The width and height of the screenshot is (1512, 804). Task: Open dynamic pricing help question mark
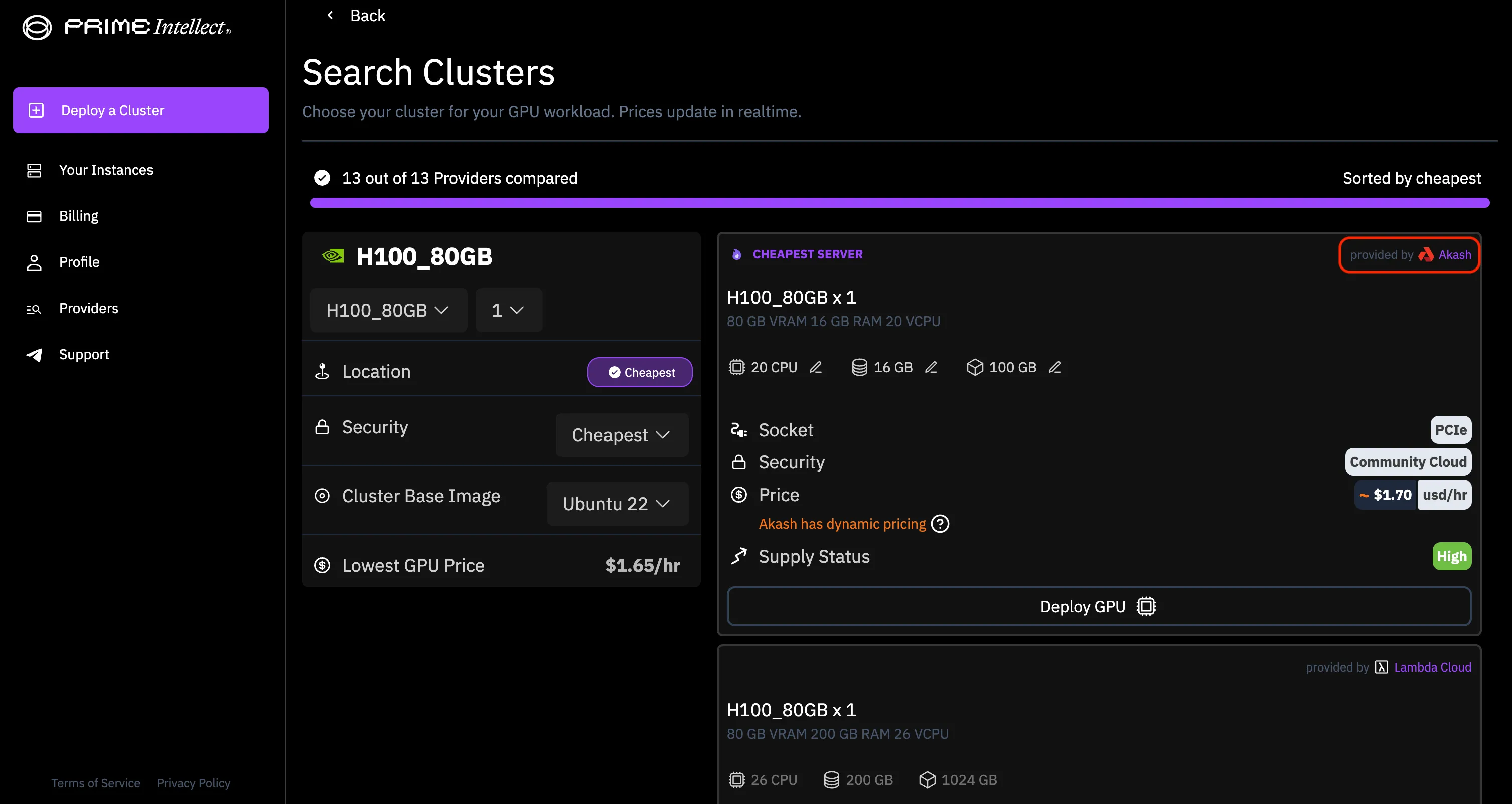tap(940, 524)
